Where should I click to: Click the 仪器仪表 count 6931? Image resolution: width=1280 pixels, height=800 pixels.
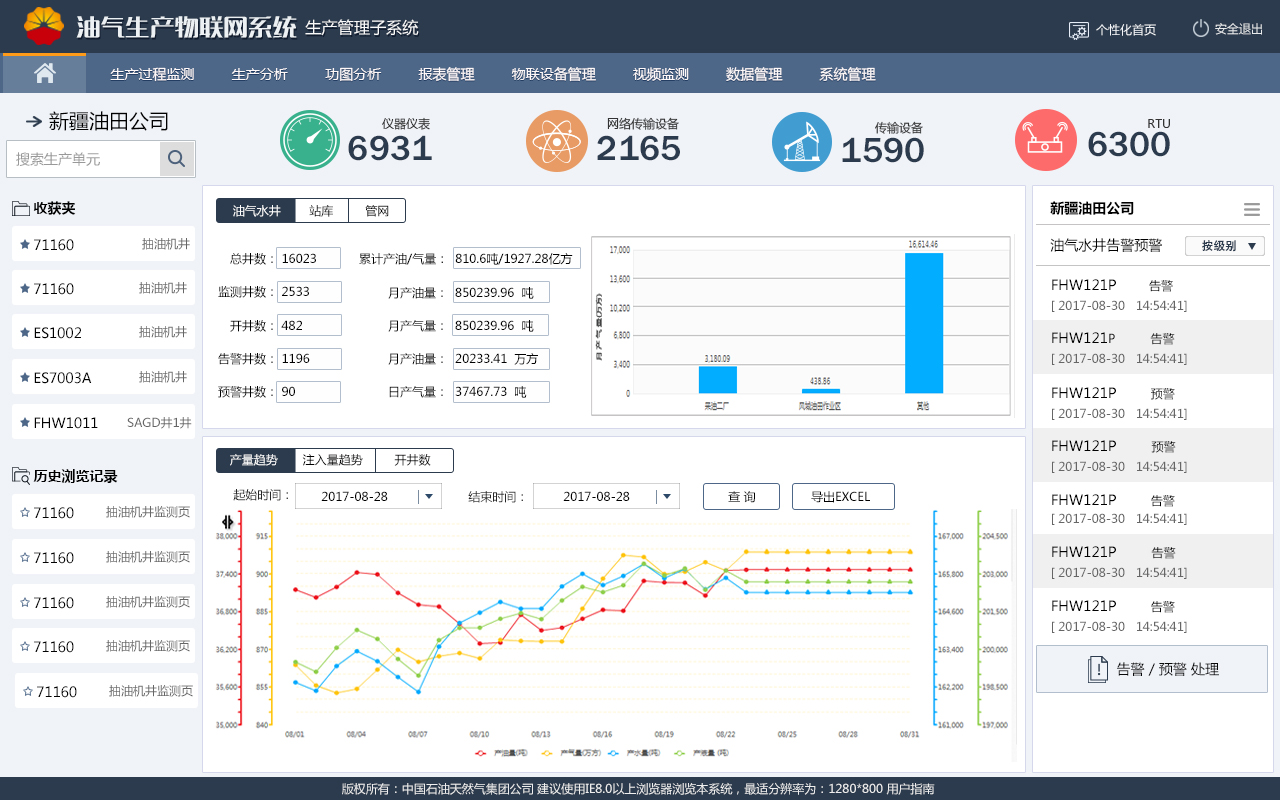[390, 149]
